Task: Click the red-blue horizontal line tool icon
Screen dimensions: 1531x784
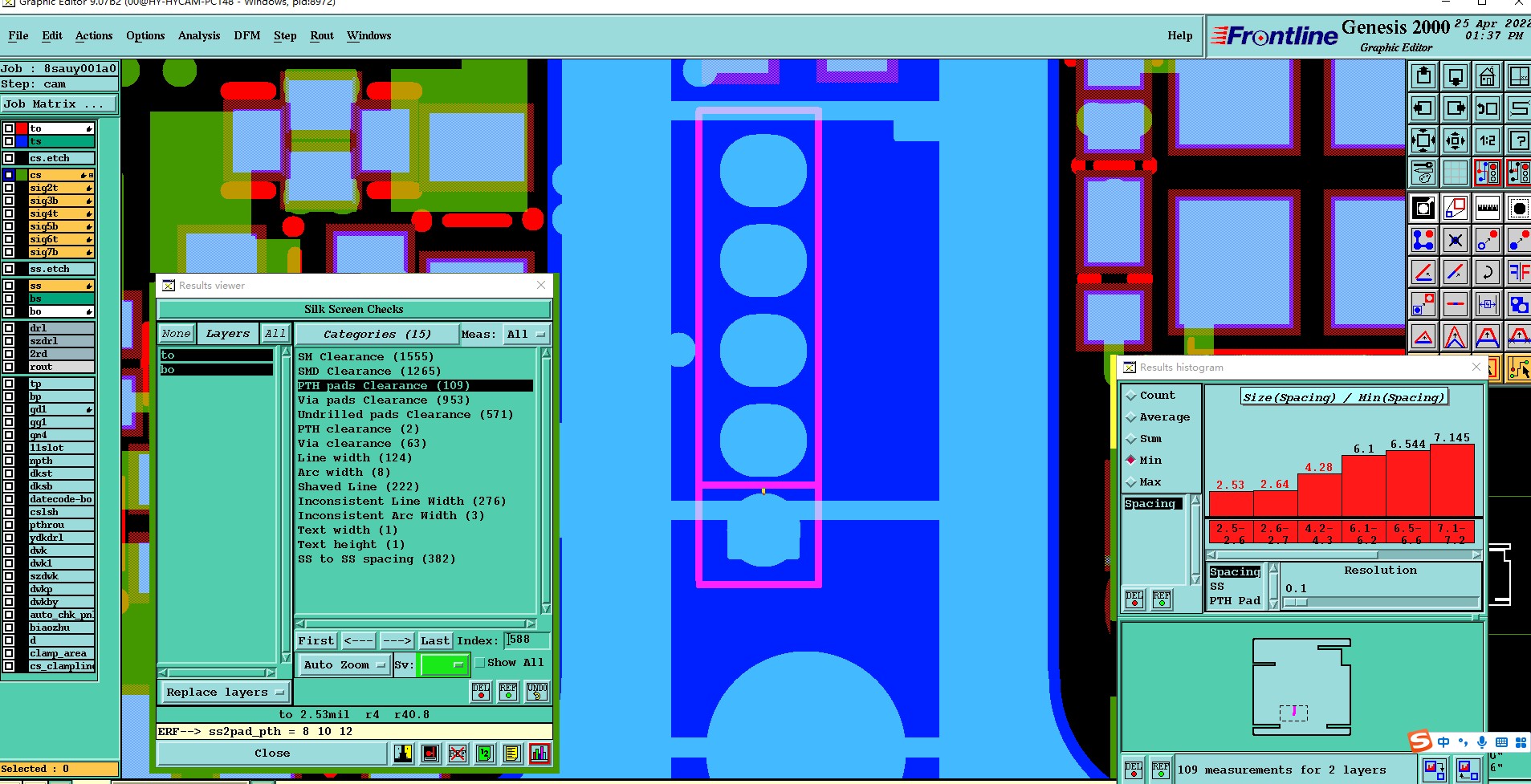Action: tap(1455, 304)
